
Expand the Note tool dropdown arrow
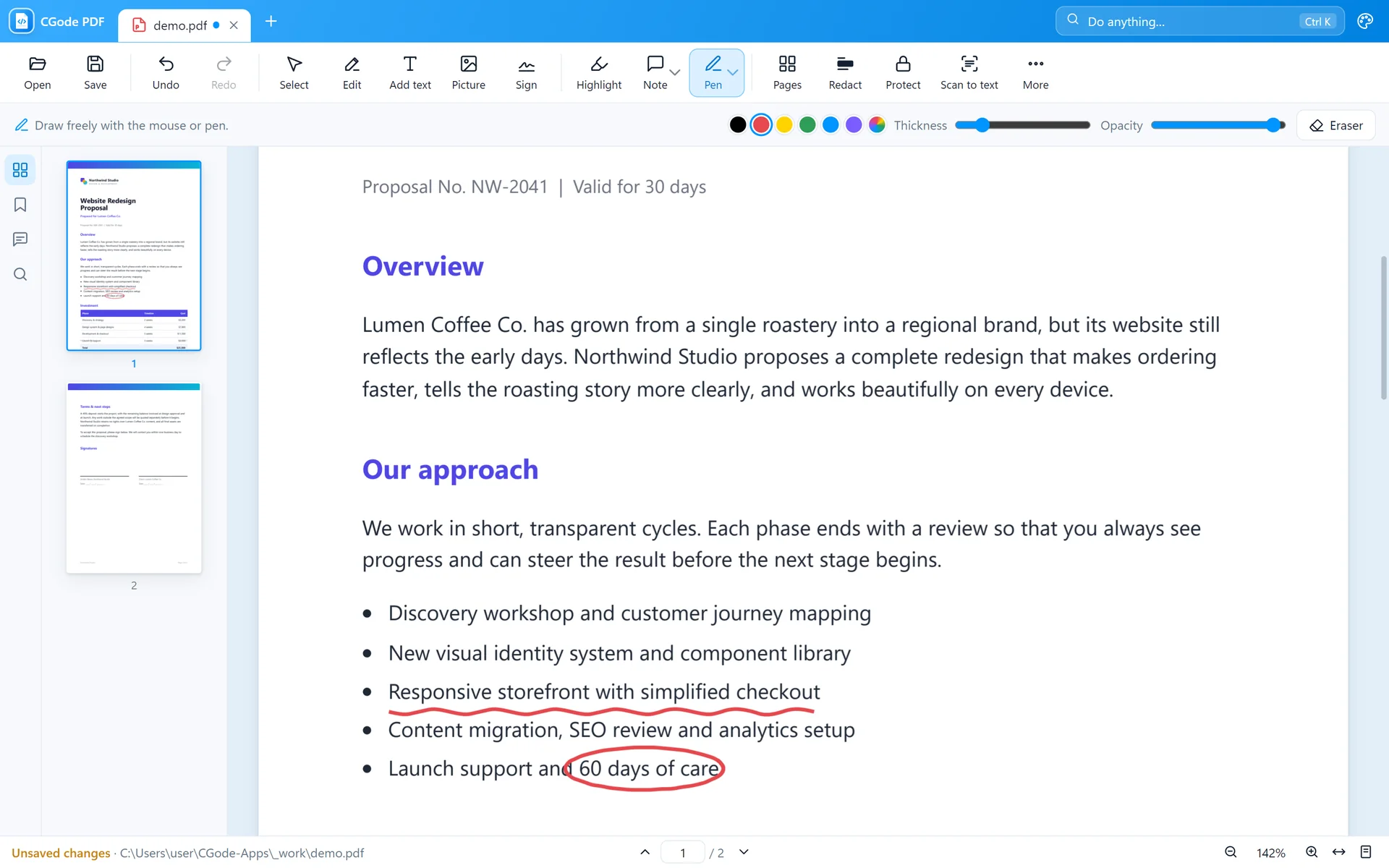(675, 72)
